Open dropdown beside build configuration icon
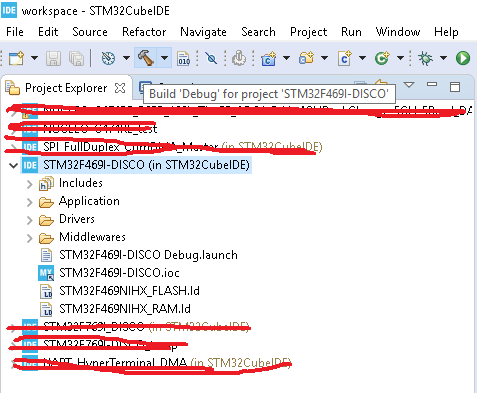Viewport: 477px width, 393px height. [x=126, y=58]
